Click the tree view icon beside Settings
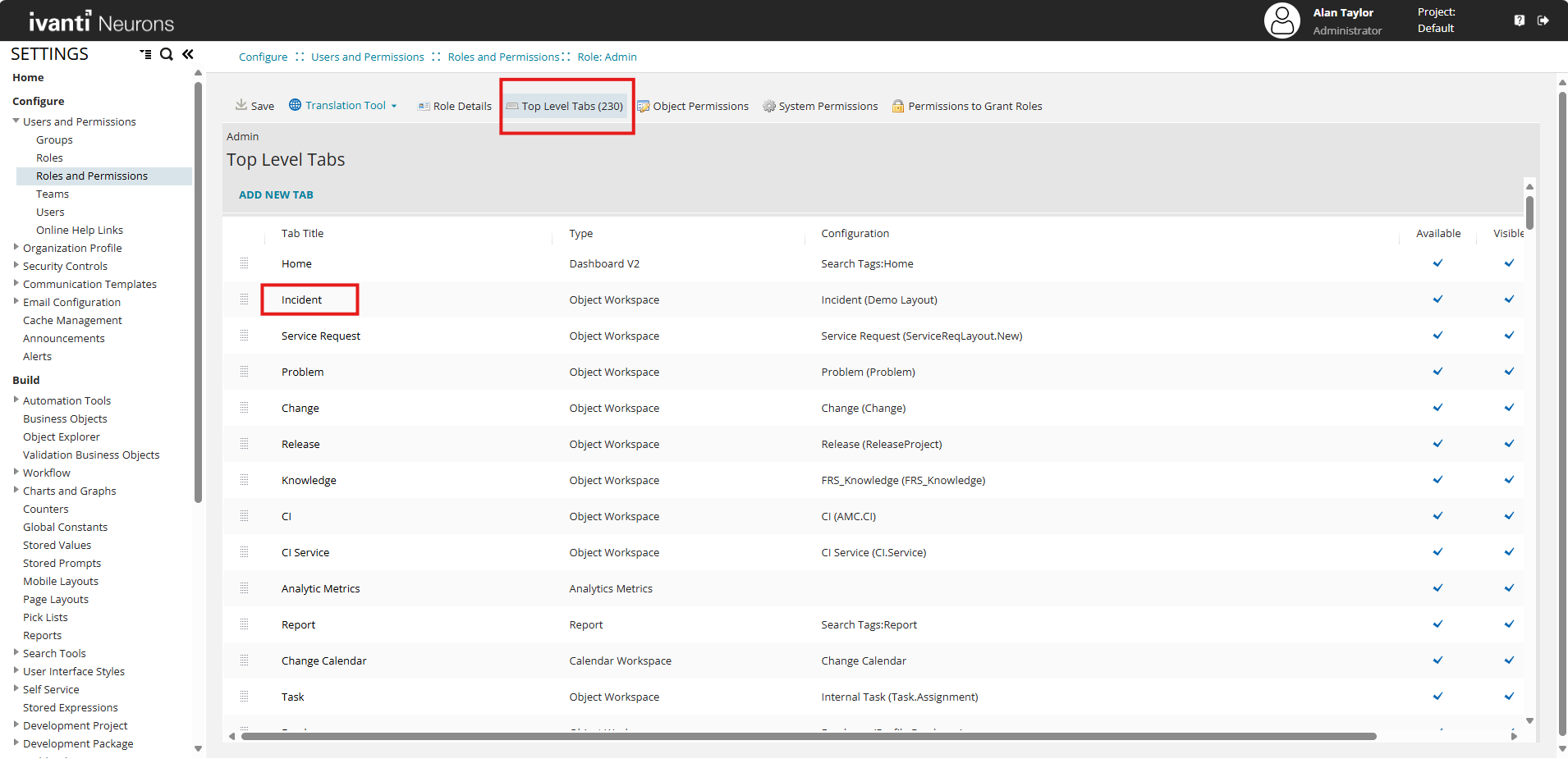 click(x=145, y=54)
